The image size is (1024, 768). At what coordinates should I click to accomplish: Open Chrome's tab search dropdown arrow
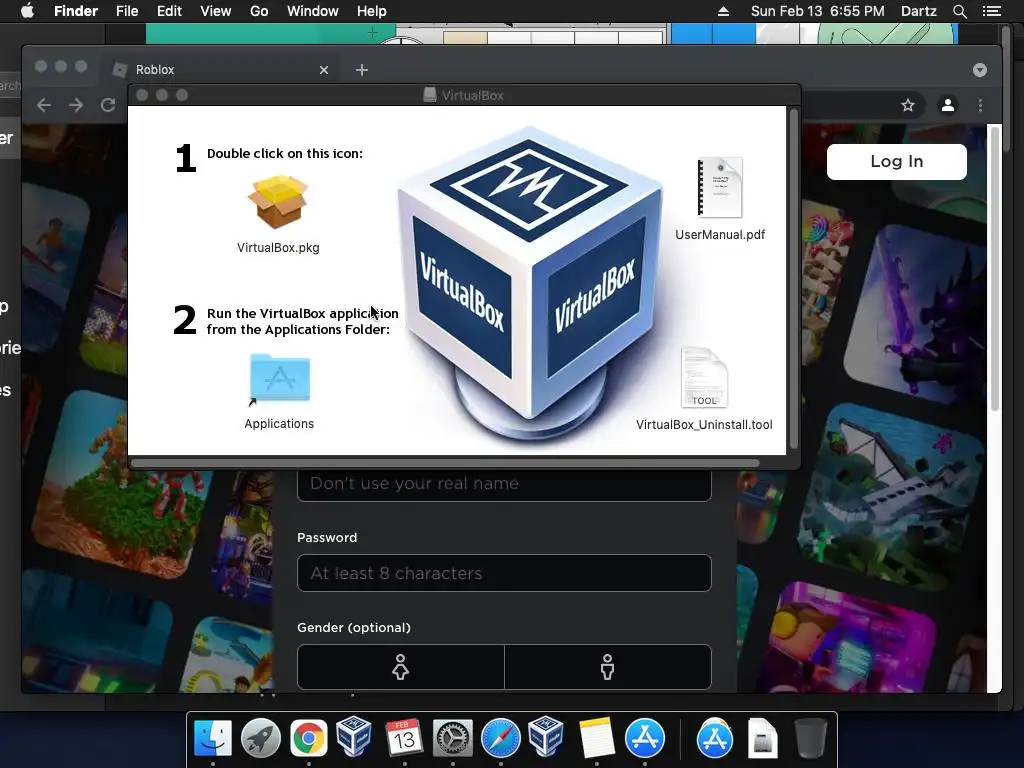(980, 70)
